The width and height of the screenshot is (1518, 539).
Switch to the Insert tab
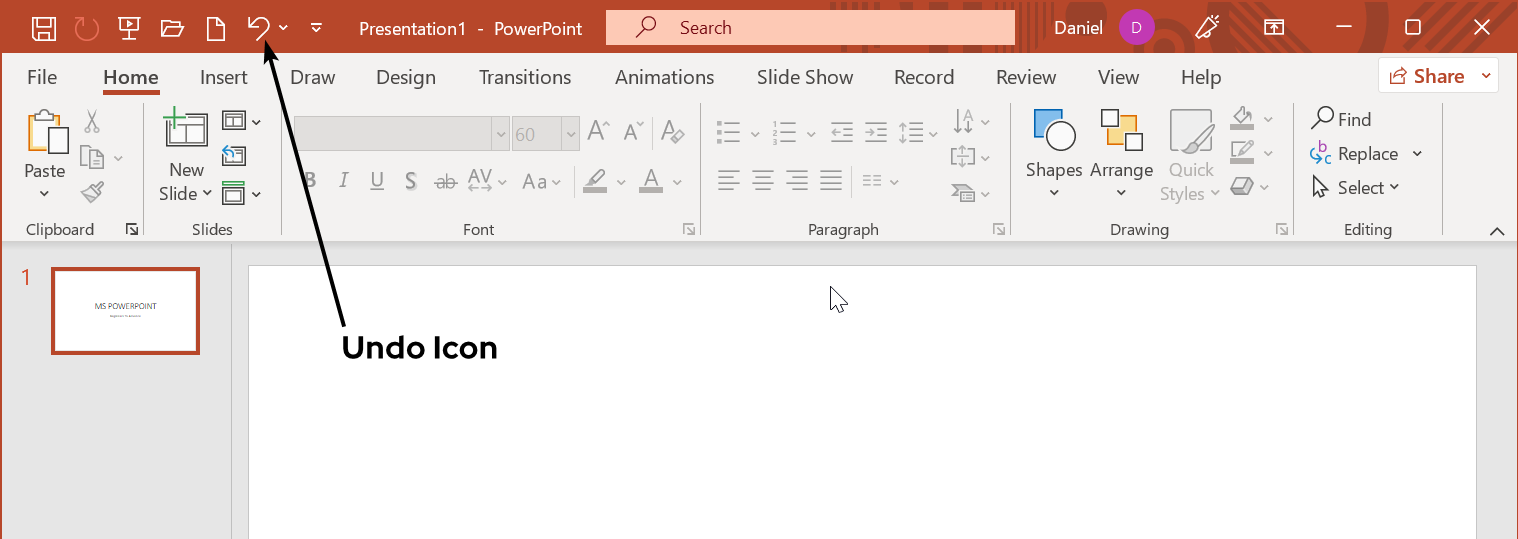223,77
